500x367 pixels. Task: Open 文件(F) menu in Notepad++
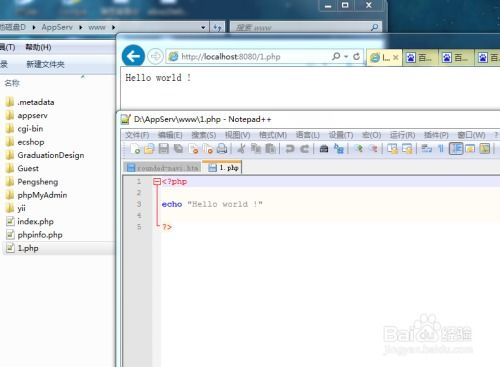pyautogui.click(x=137, y=135)
